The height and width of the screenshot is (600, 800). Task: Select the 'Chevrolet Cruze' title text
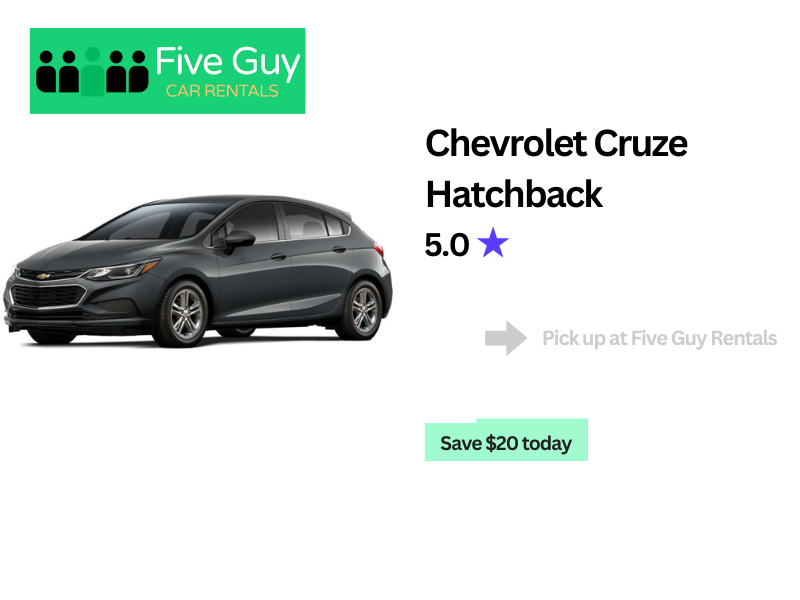pos(556,143)
